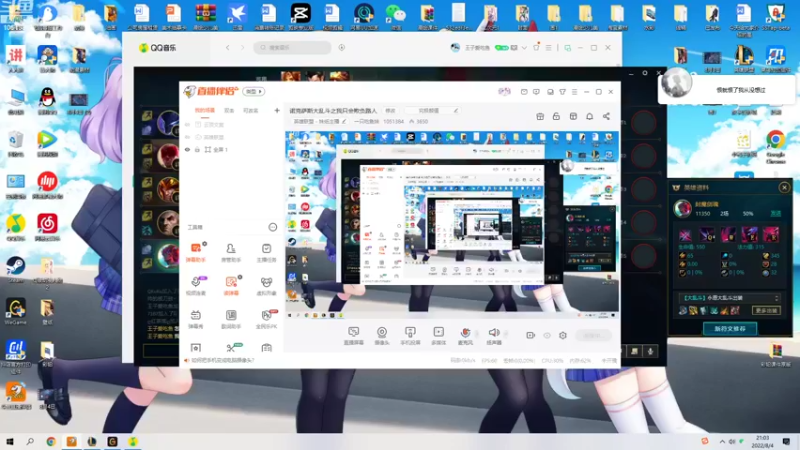
Task: Expand the account dropdown chevron in QQ音乐
Action: 524,47
